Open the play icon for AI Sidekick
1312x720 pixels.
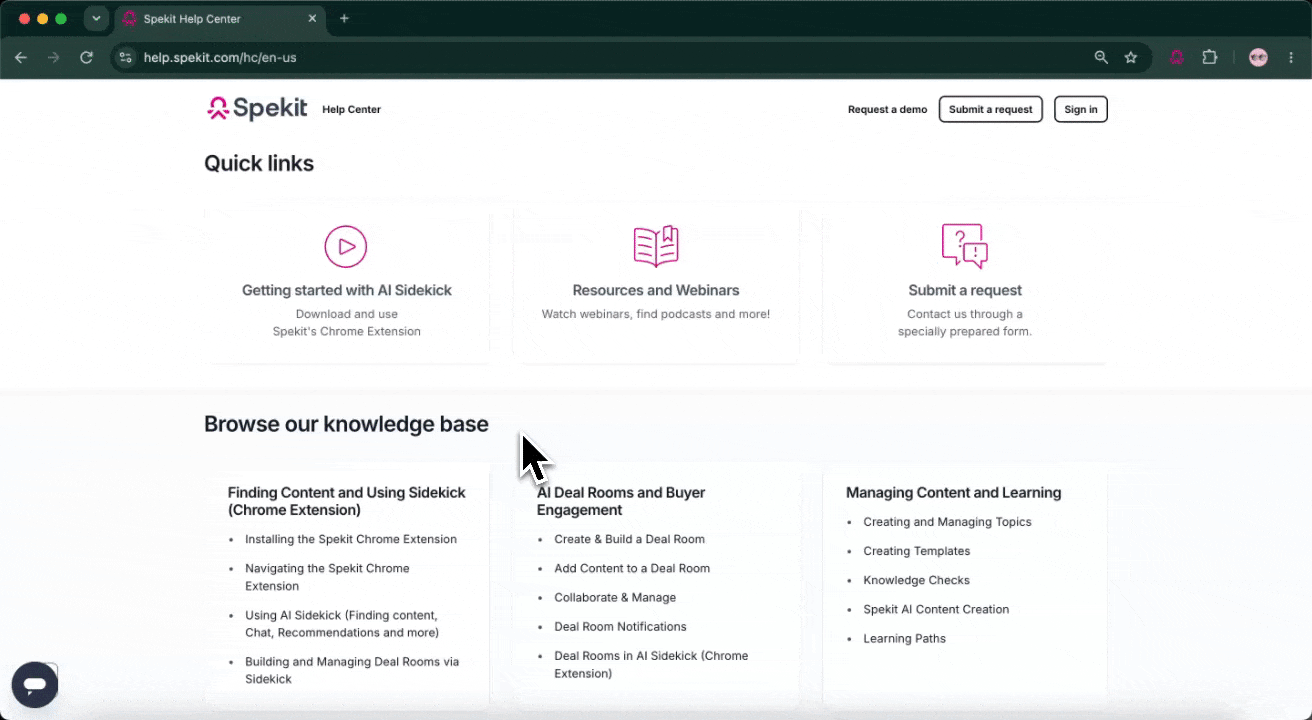coord(346,246)
